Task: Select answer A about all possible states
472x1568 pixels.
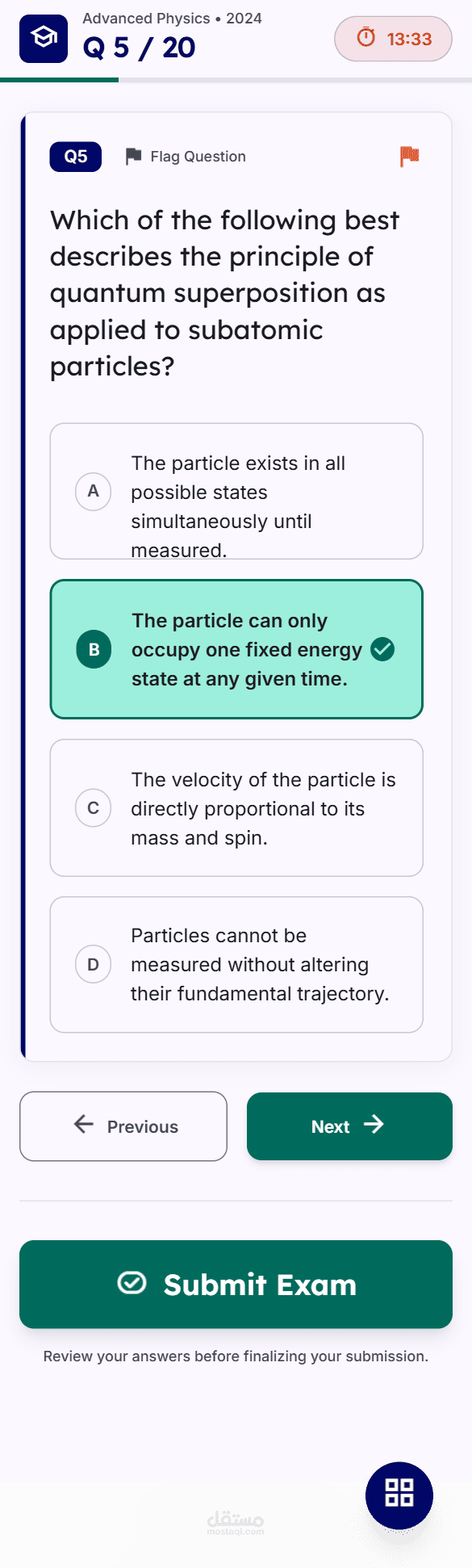Action: pos(236,491)
